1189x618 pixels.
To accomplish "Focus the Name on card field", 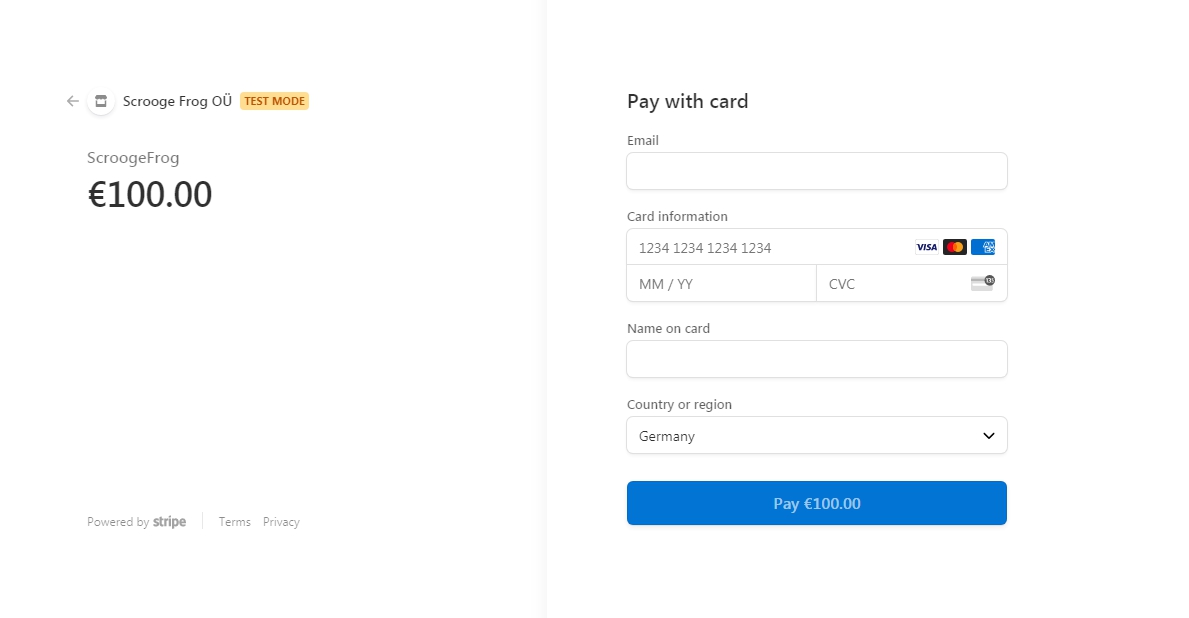I will coord(816,359).
